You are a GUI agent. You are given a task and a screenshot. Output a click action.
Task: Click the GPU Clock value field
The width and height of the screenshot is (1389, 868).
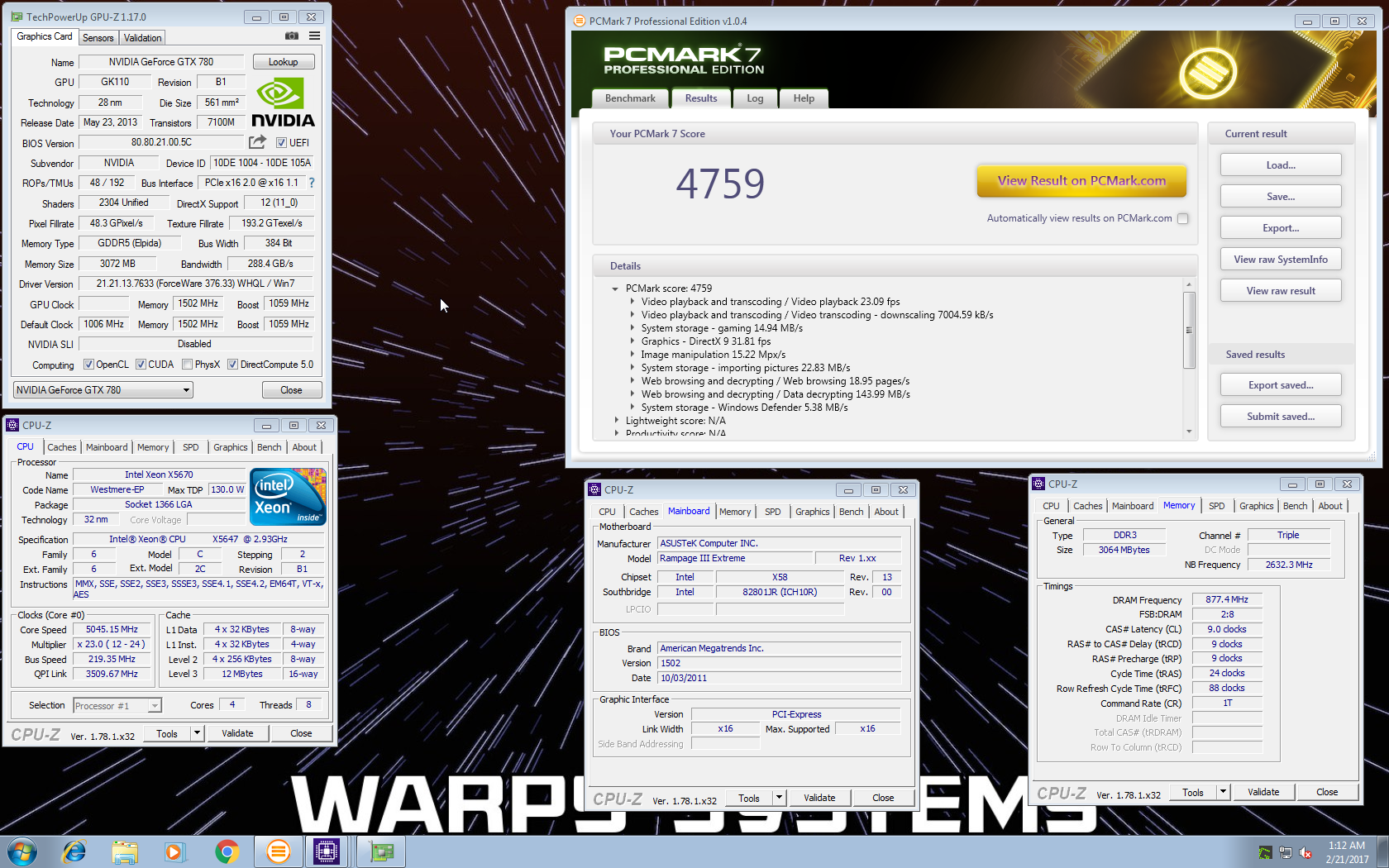pyautogui.click(x=103, y=304)
